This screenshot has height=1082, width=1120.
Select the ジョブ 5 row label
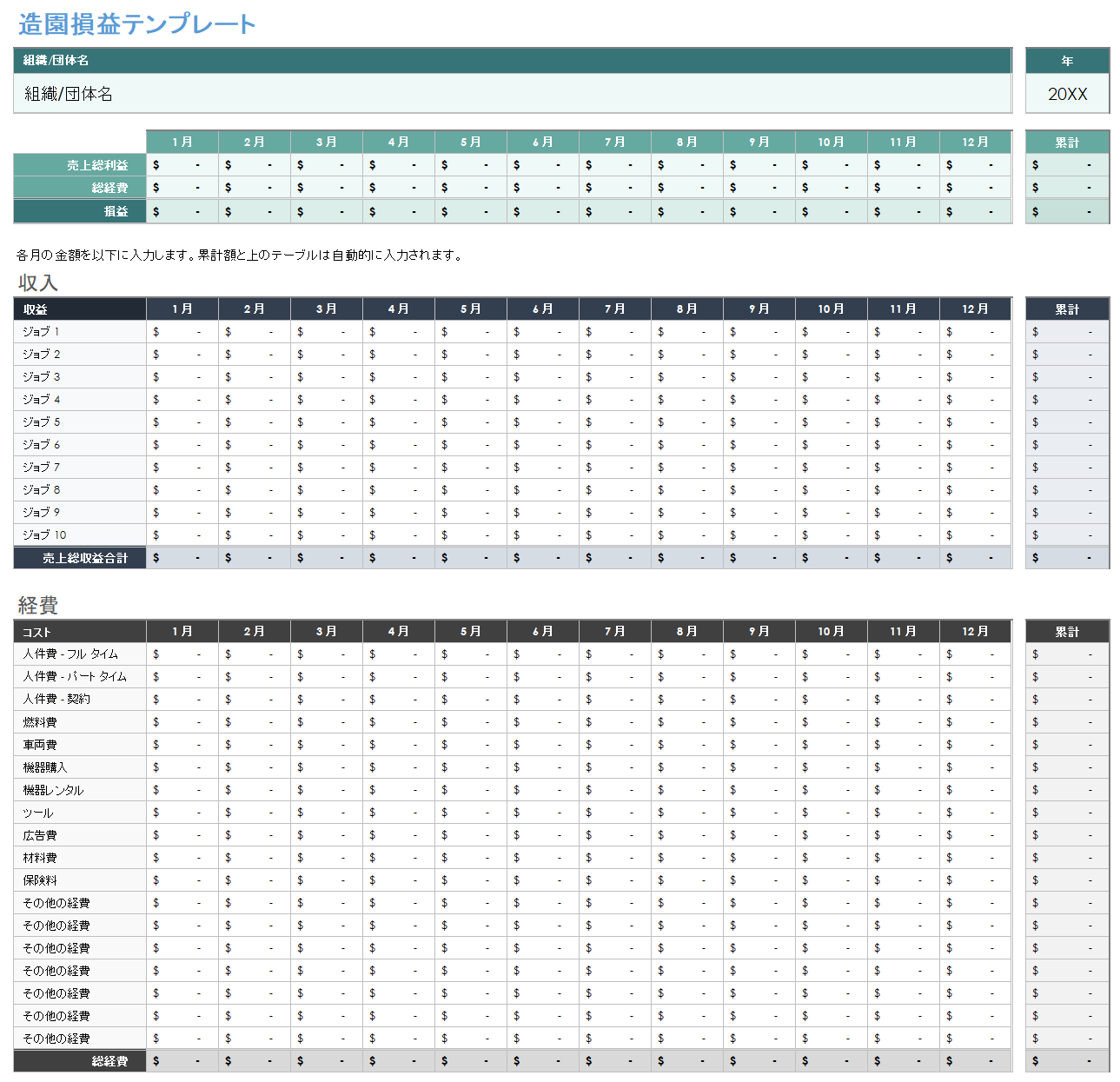[x=80, y=422]
